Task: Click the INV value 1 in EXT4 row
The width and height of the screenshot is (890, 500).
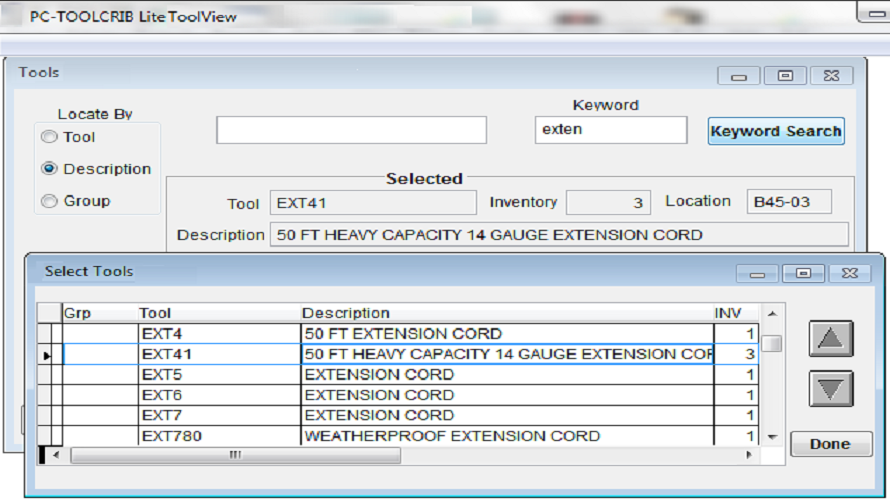Action: [x=736, y=334]
